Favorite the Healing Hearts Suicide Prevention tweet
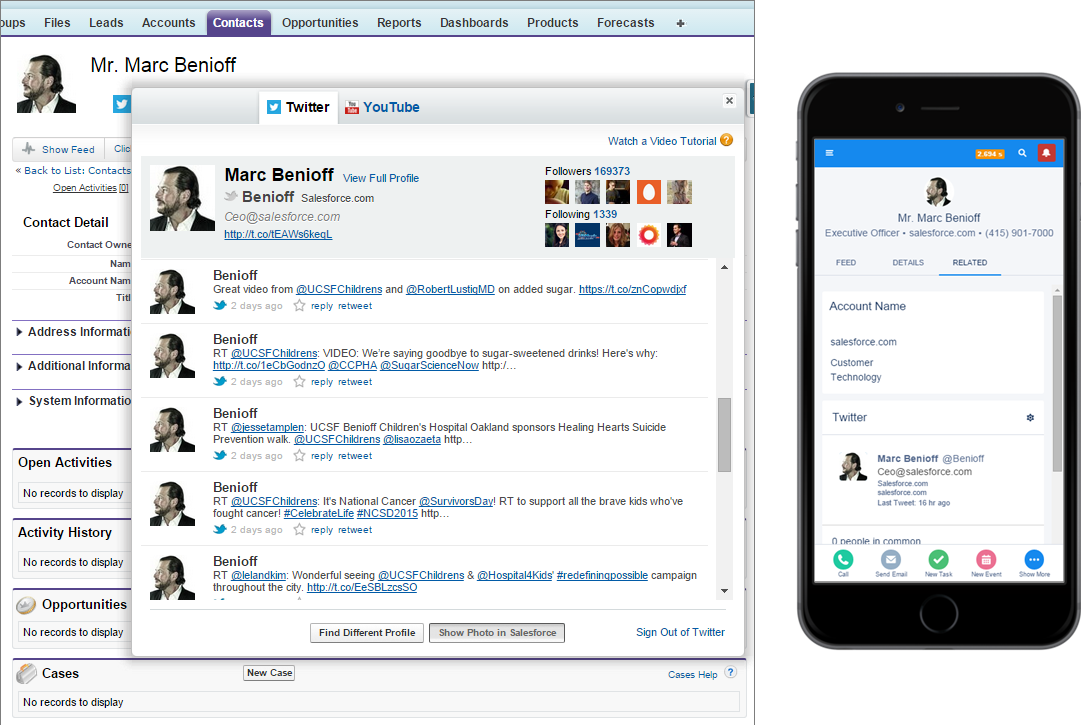This screenshot has height=725, width=1081. (299, 455)
